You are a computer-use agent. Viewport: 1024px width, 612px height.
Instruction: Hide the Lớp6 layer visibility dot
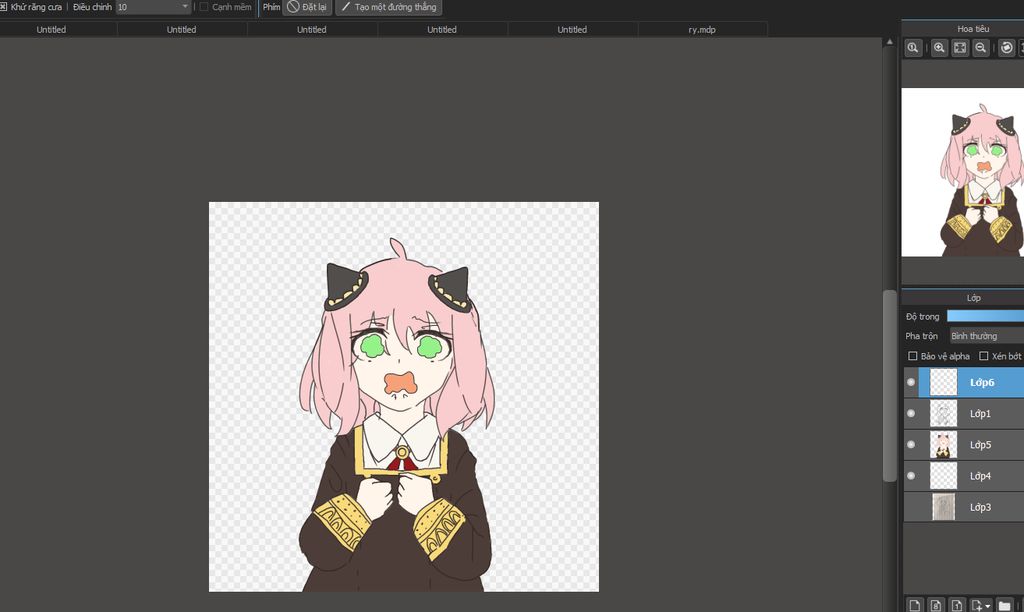(x=911, y=382)
